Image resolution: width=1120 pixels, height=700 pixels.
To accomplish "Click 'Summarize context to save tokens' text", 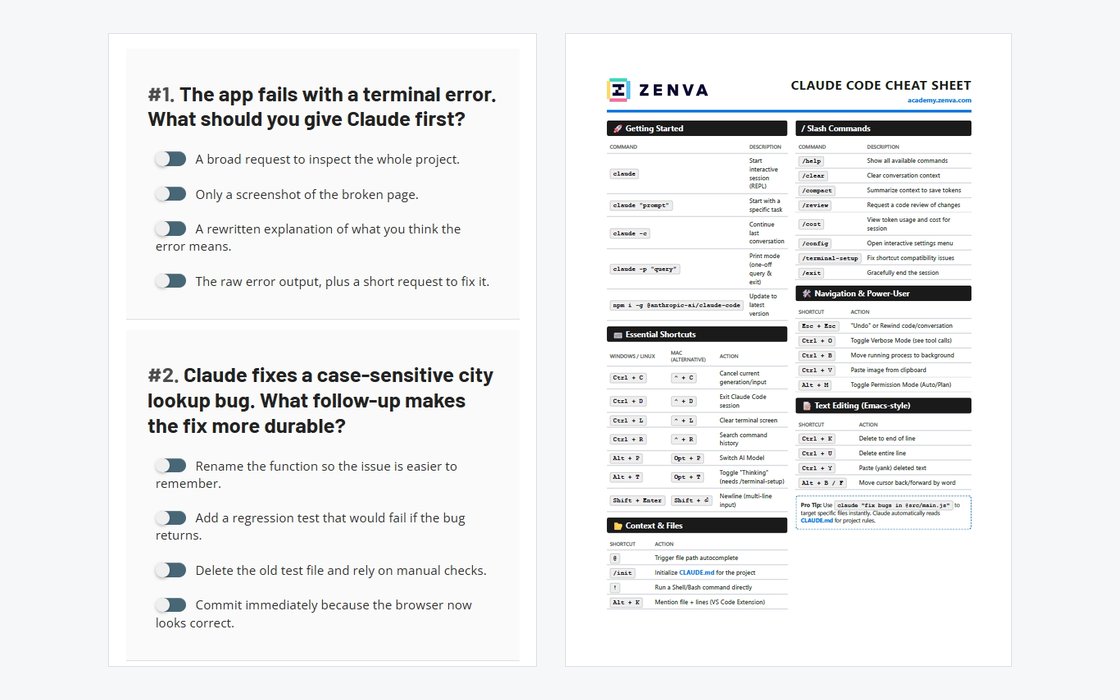I will pos(914,190).
